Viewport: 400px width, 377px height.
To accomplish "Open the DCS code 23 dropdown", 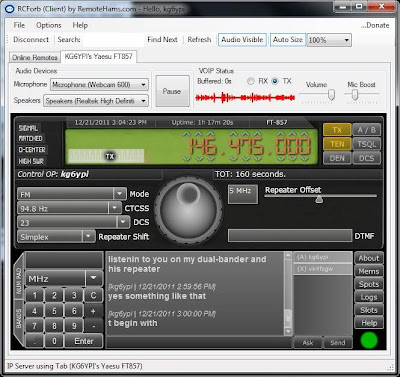I will point(73,222).
